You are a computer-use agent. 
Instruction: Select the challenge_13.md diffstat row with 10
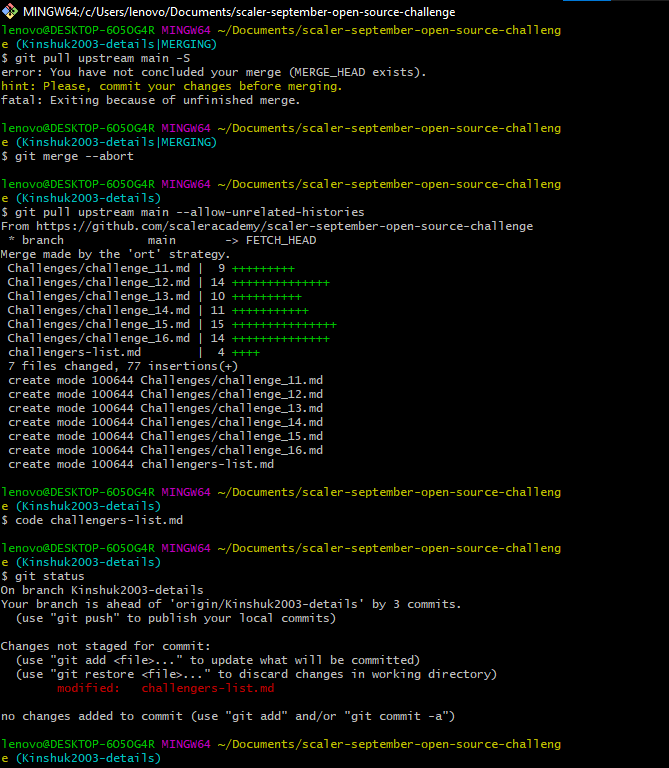coord(154,296)
